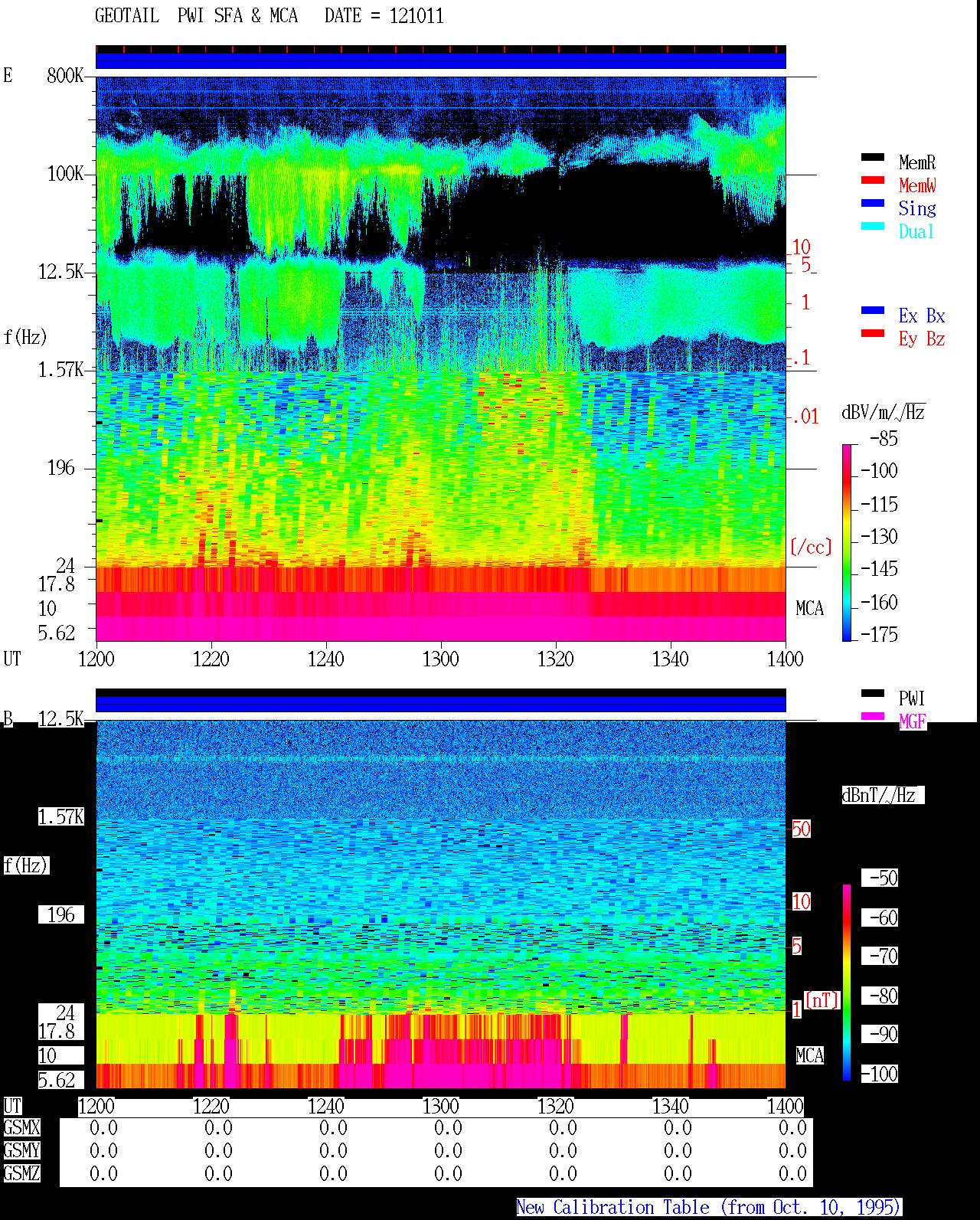Select the Dual legend label
The height and width of the screenshot is (1220, 980).
[917, 231]
